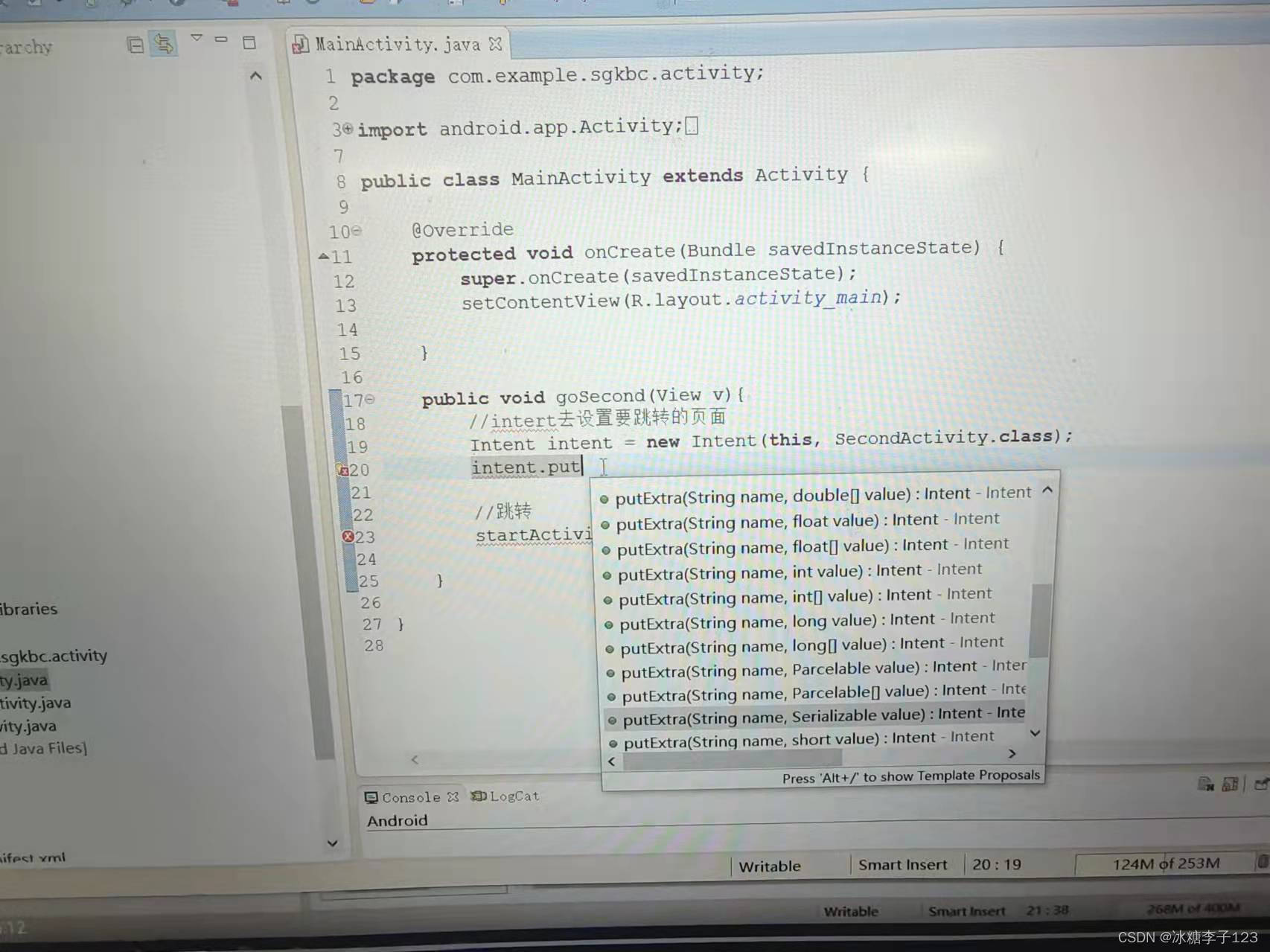Choose putExtra with Parcelable value proposal
This screenshot has width=1270, height=952.
816,668
